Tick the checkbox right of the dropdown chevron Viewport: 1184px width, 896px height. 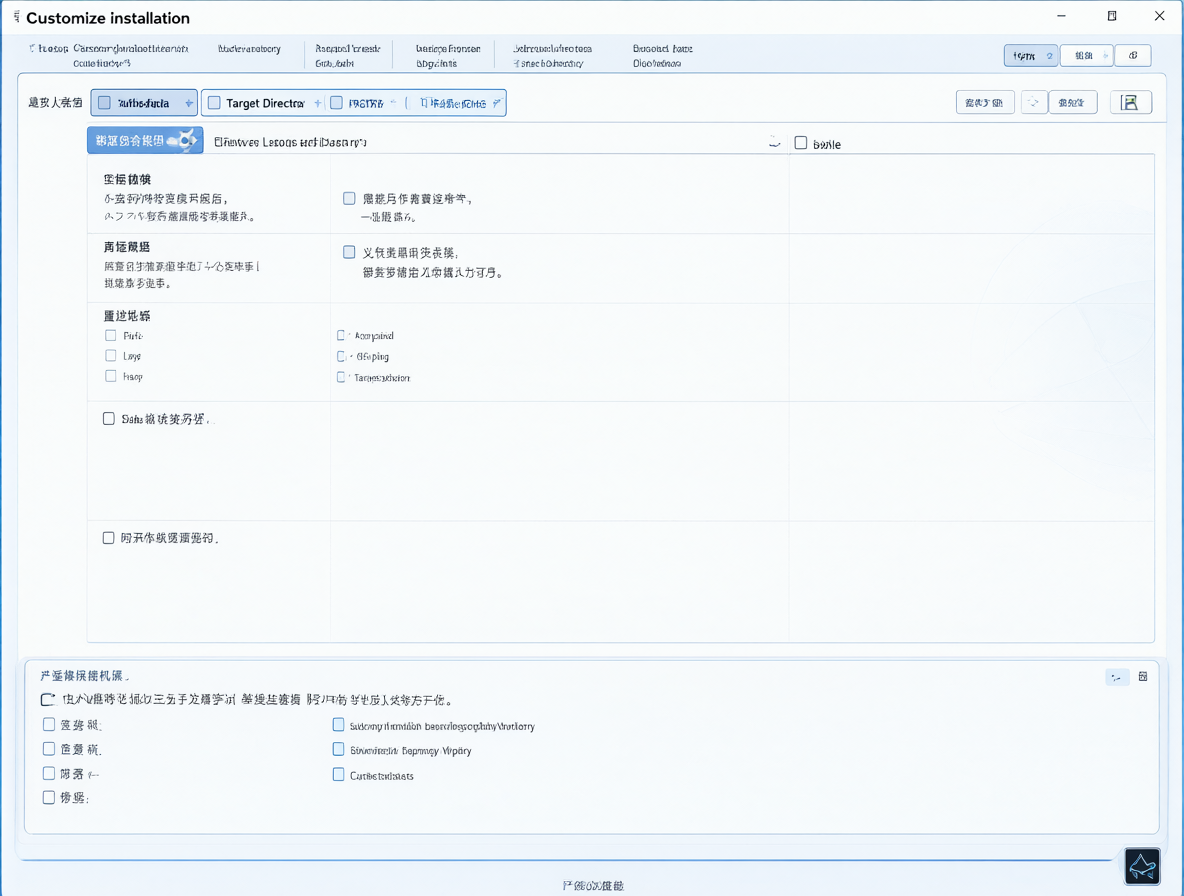(x=800, y=143)
